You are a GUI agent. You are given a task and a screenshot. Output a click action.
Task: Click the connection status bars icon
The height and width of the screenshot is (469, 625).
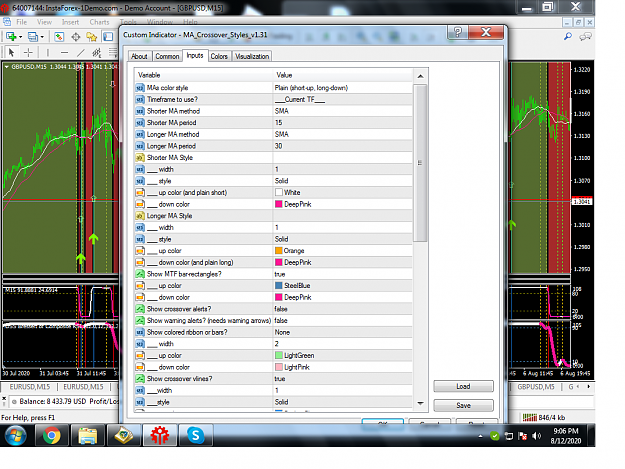pos(530,418)
